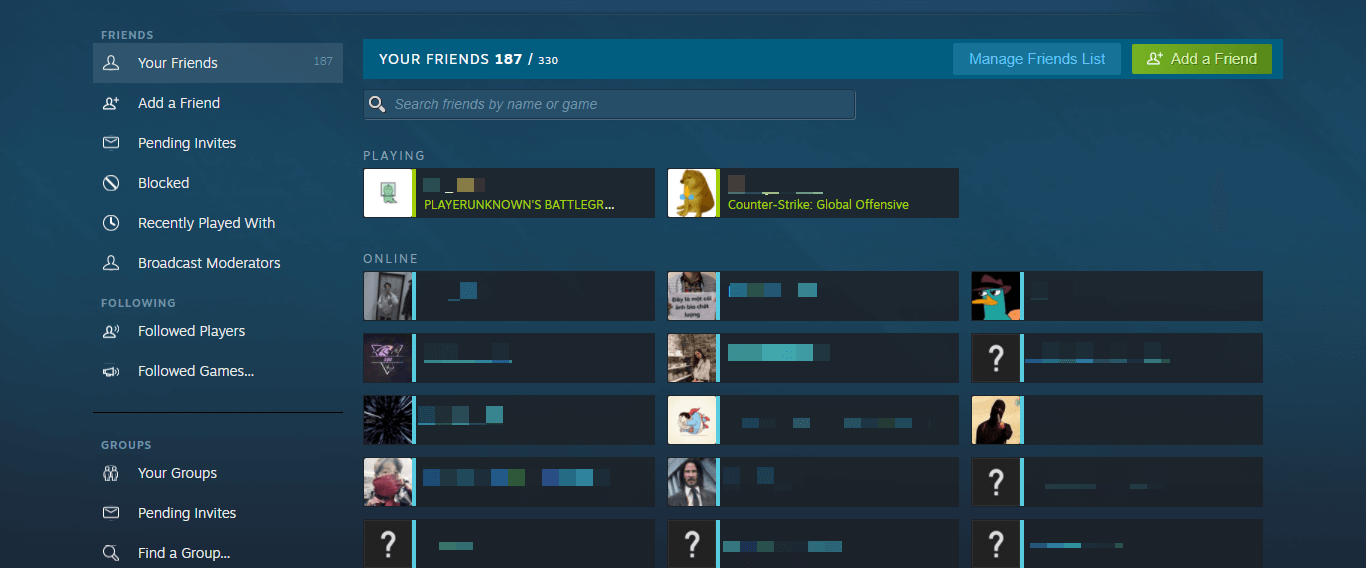Click the dark red hooded figure avatar

(x=996, y=420)
